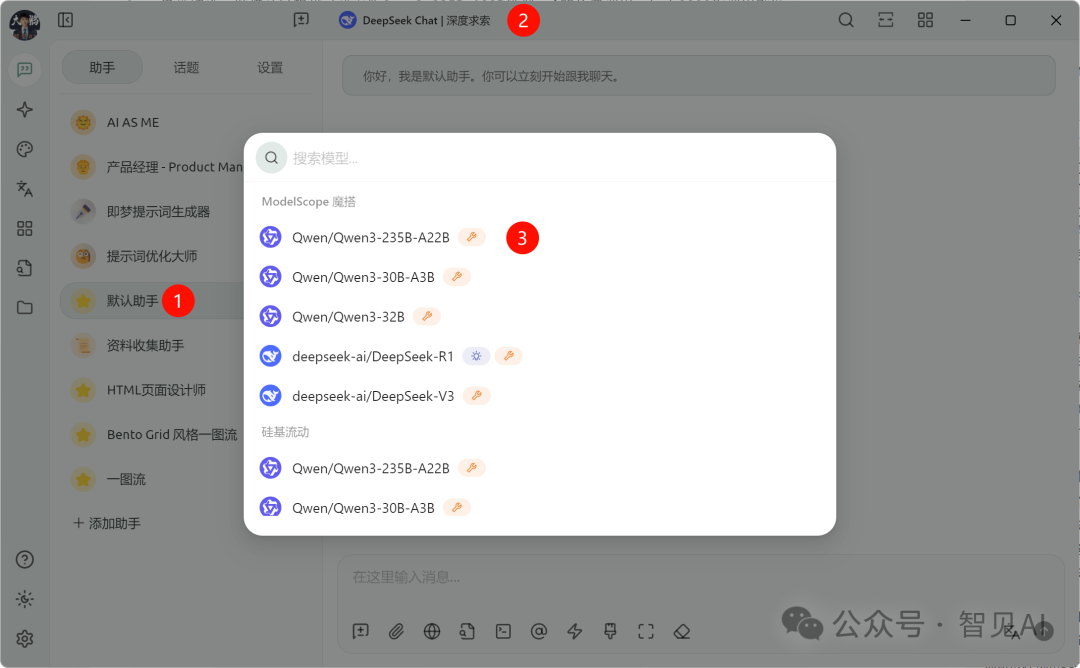Click the tool badge on DeepSeek-V3
The image size is (1080, 668).
(477, 396)
